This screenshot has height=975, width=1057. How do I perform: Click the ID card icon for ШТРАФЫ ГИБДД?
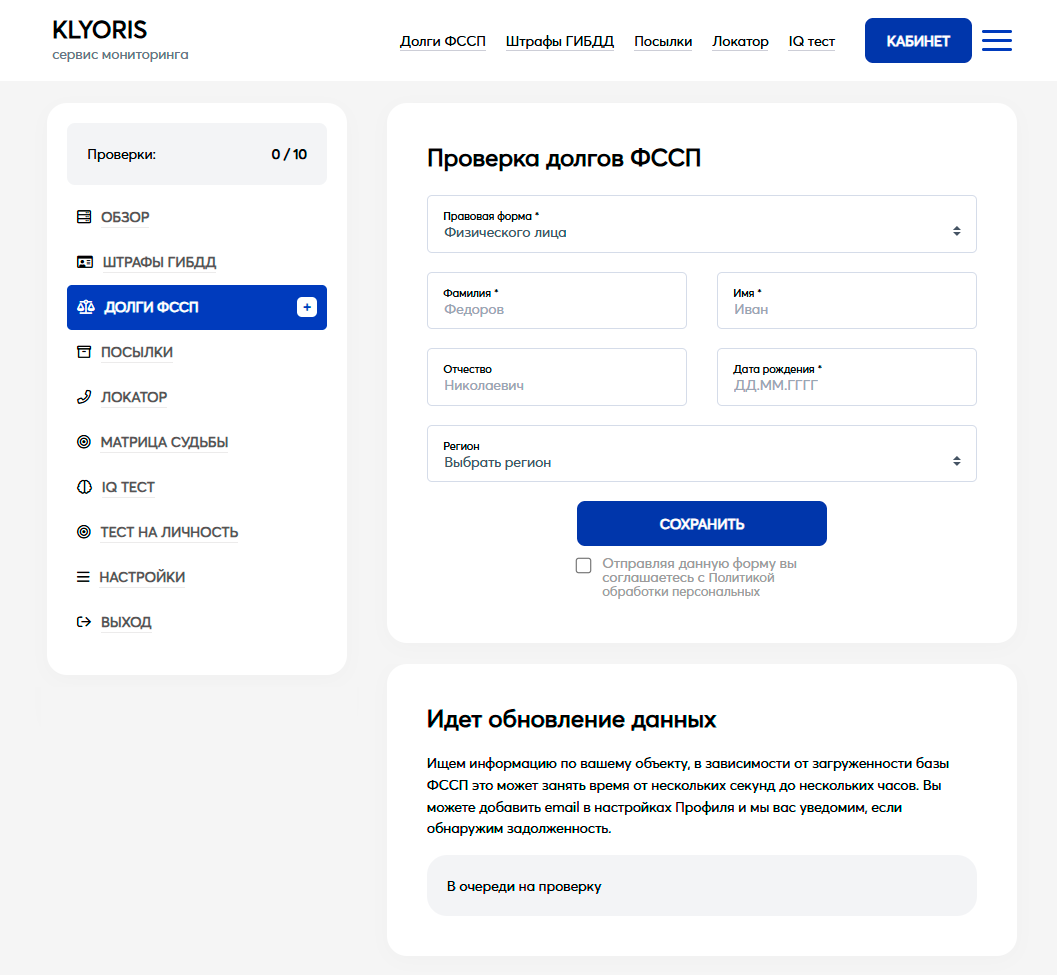(85, 262)
